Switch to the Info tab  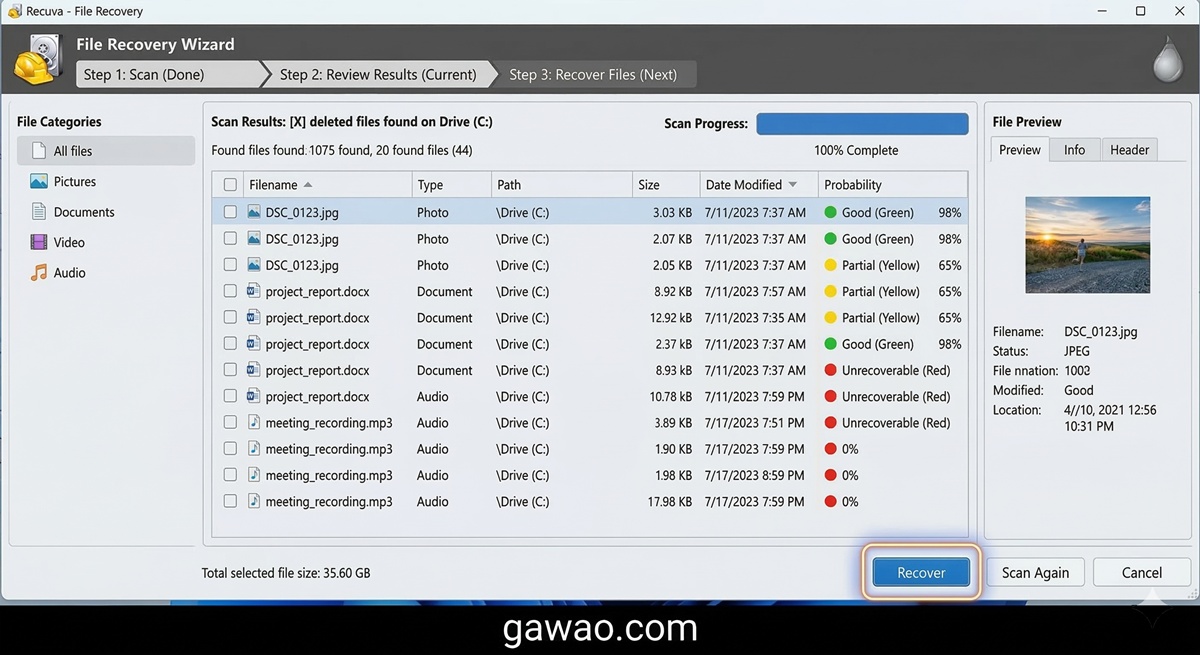pyautogui.click(x=1074, y=150)
